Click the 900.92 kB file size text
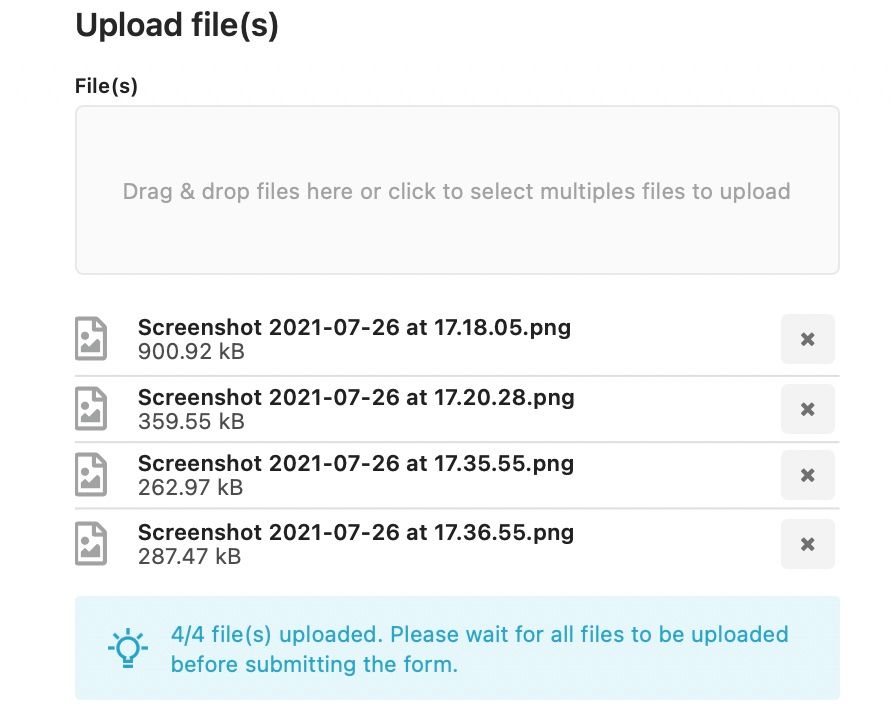 click(190, 352)
